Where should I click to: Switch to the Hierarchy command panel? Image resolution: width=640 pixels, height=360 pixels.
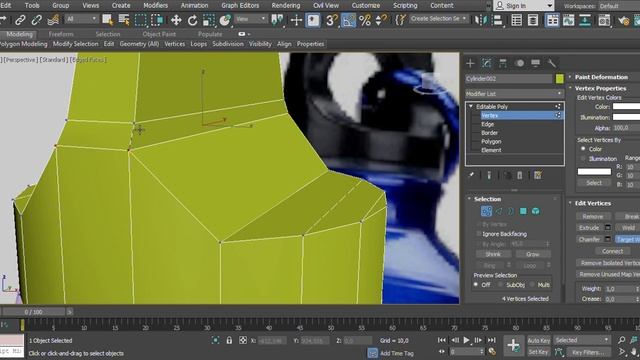click(503, 63)
